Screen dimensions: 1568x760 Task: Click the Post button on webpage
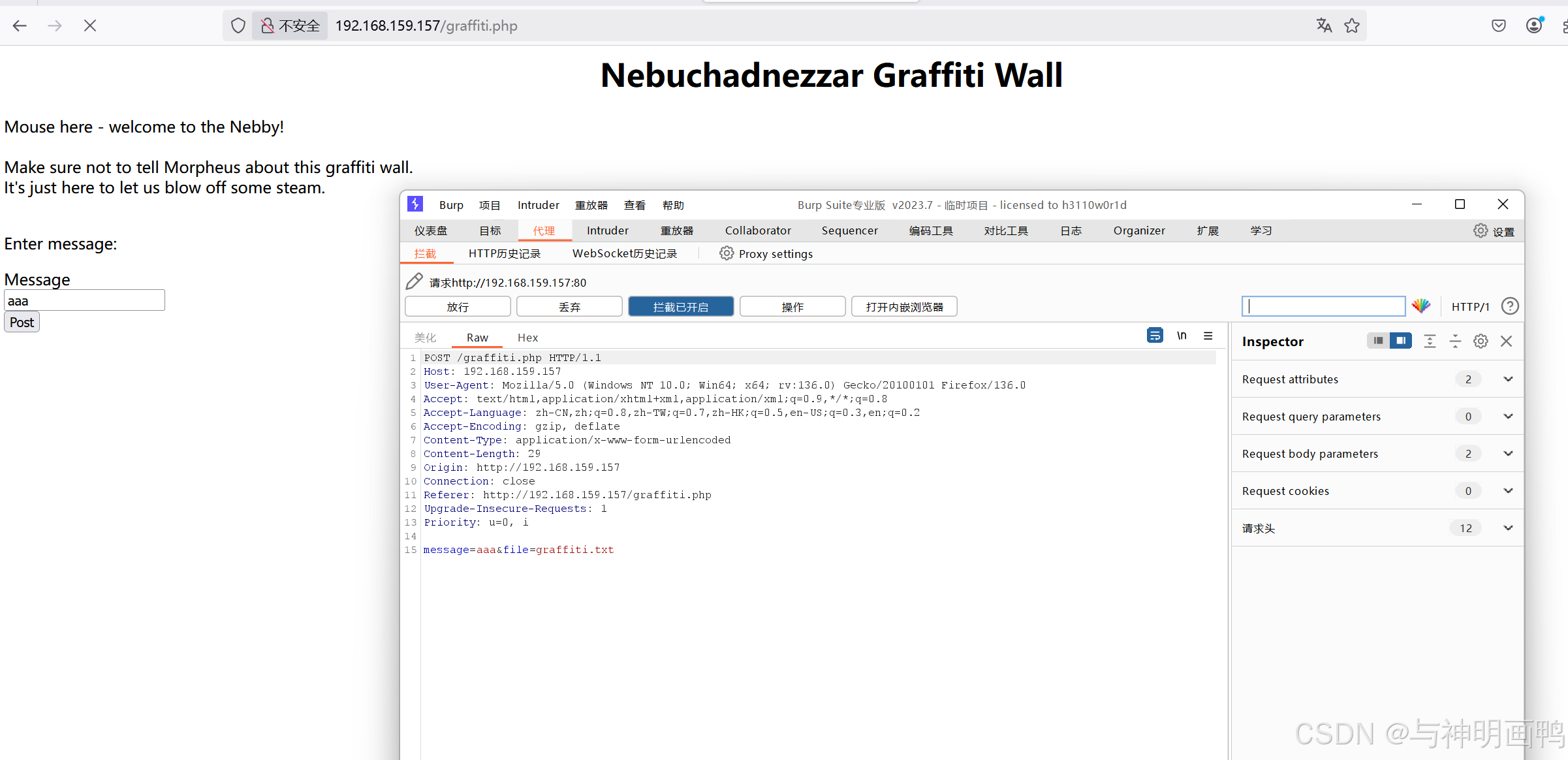tap(22, 322)
